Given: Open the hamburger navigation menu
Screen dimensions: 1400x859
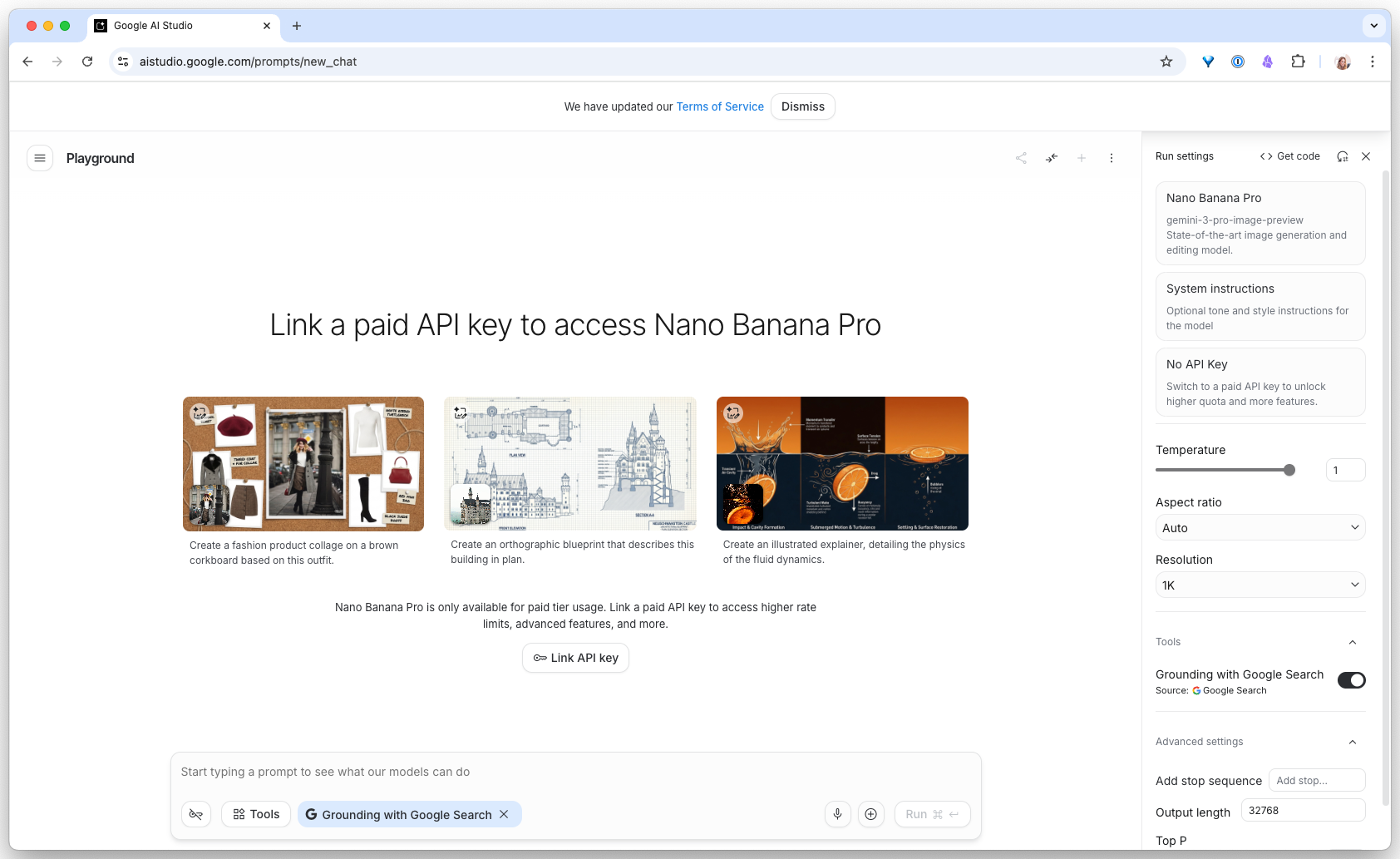Looking at the screenshot, I should 40,158.
